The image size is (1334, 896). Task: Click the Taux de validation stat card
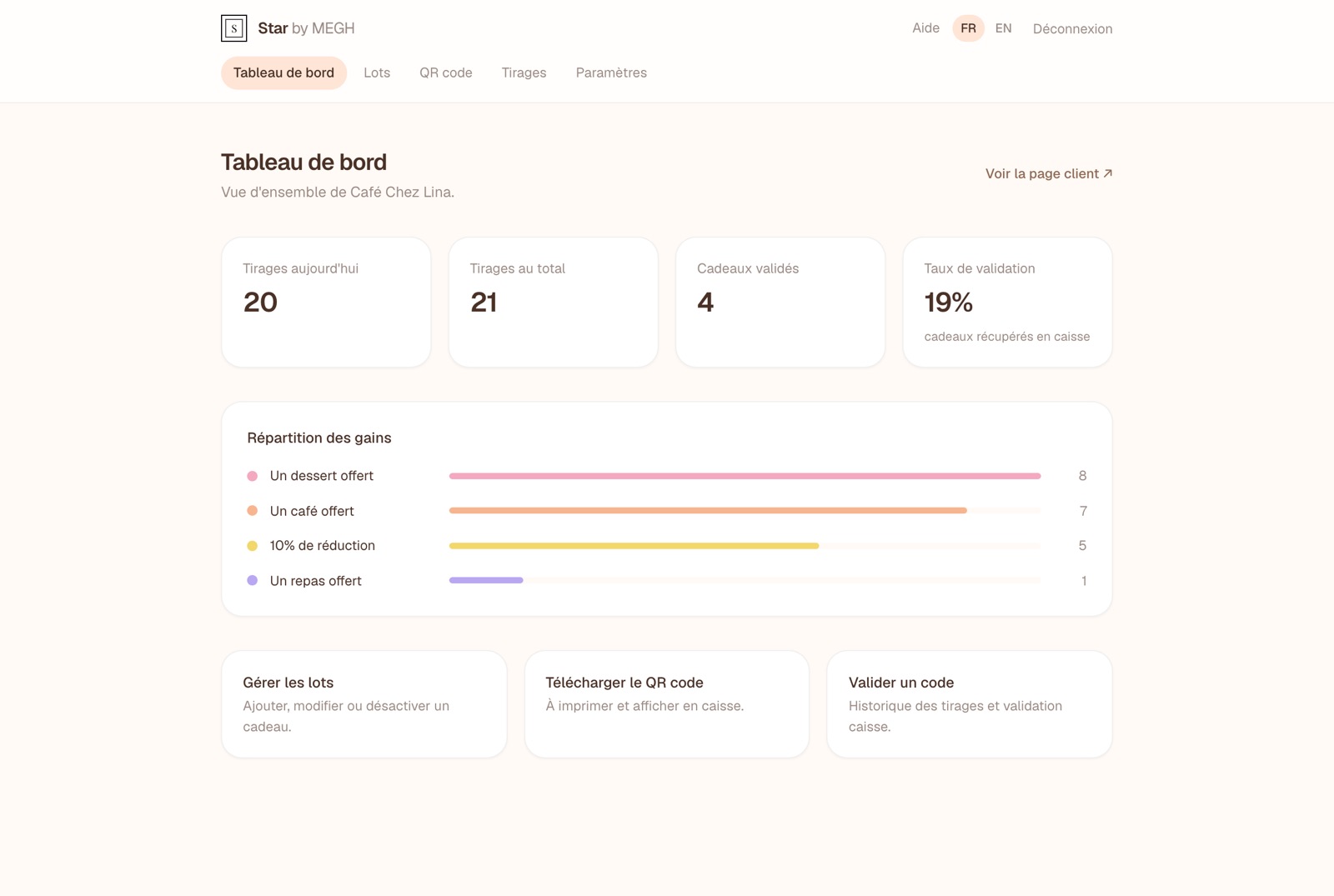[x=1007, y=302]
